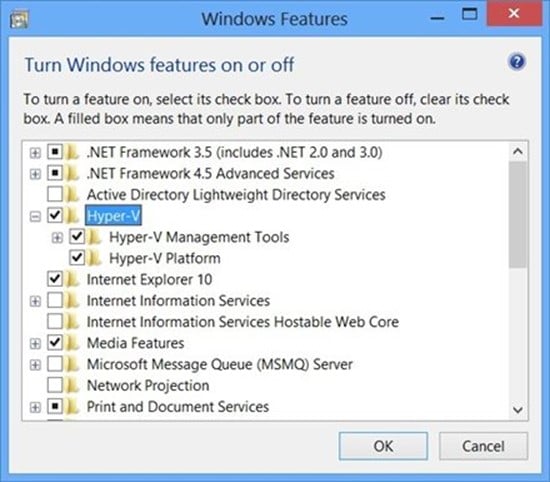The width and height of the screenshot is (550, 482).
Task: Click the Network Projection folder icon
Action: (x=72, y=386)
